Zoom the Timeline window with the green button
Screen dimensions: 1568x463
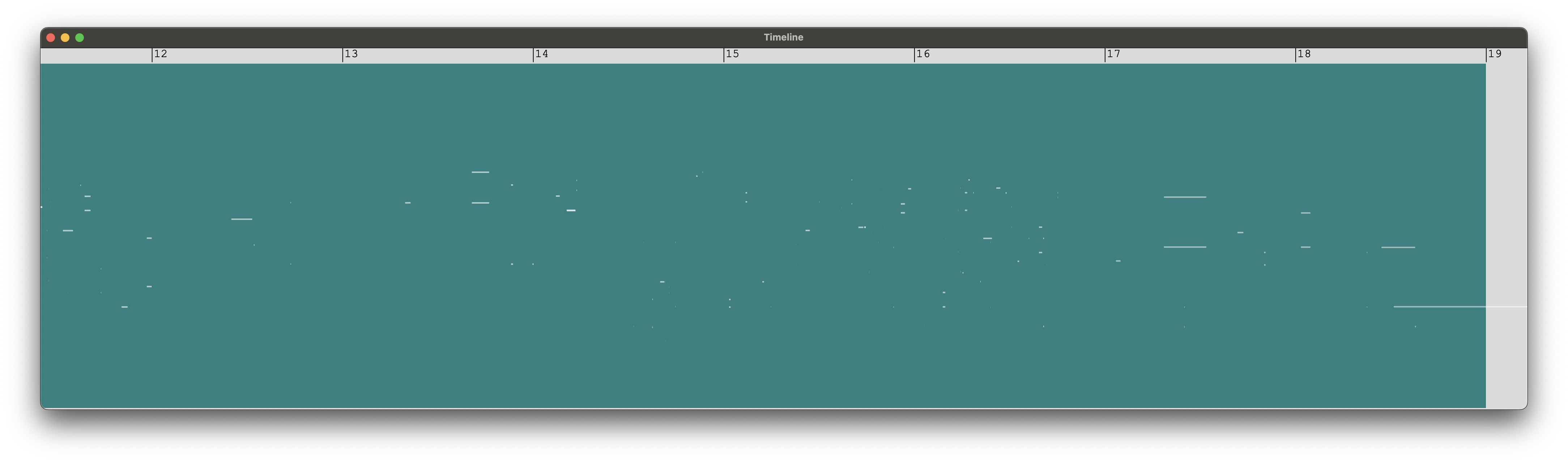[x=80, y=38]
